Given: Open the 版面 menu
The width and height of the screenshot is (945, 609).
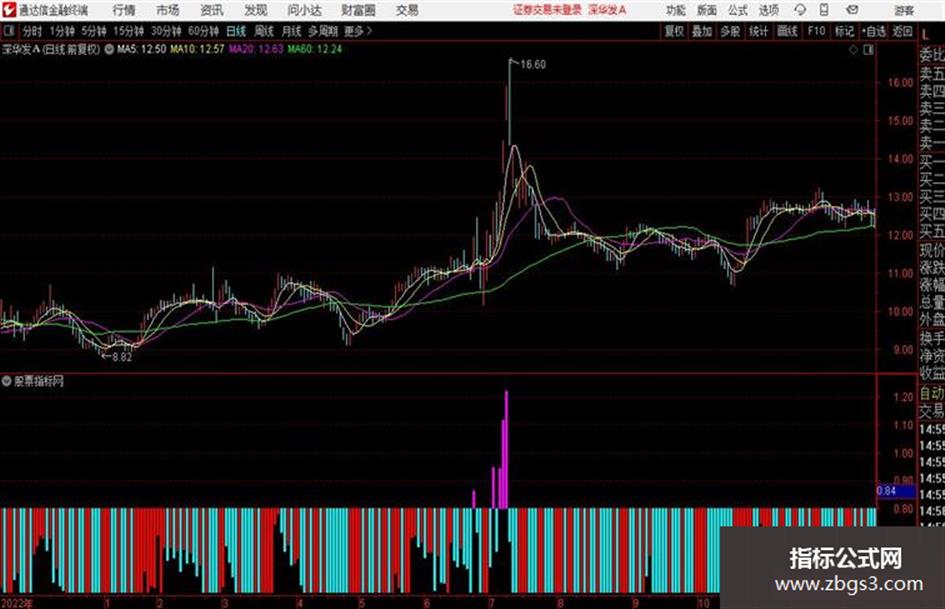Looking at the screenshot, I should 706,10.
